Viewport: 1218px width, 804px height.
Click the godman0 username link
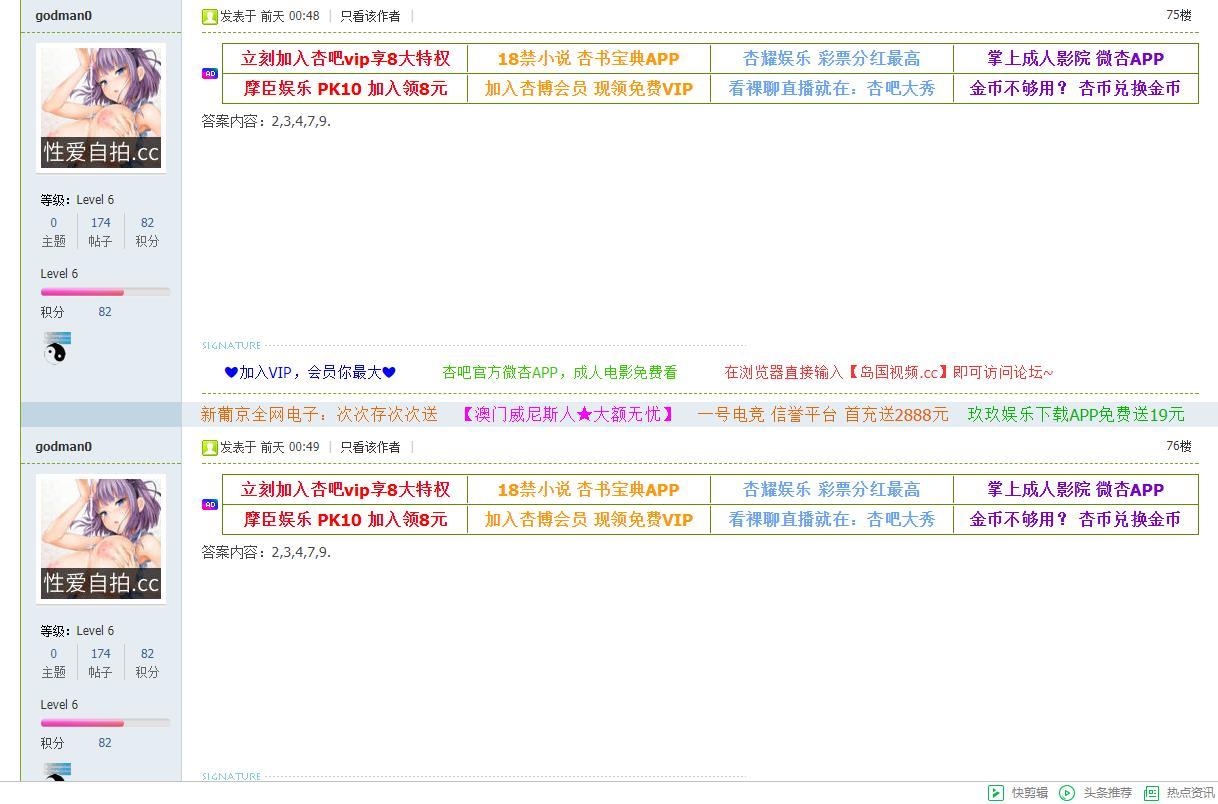63,15
